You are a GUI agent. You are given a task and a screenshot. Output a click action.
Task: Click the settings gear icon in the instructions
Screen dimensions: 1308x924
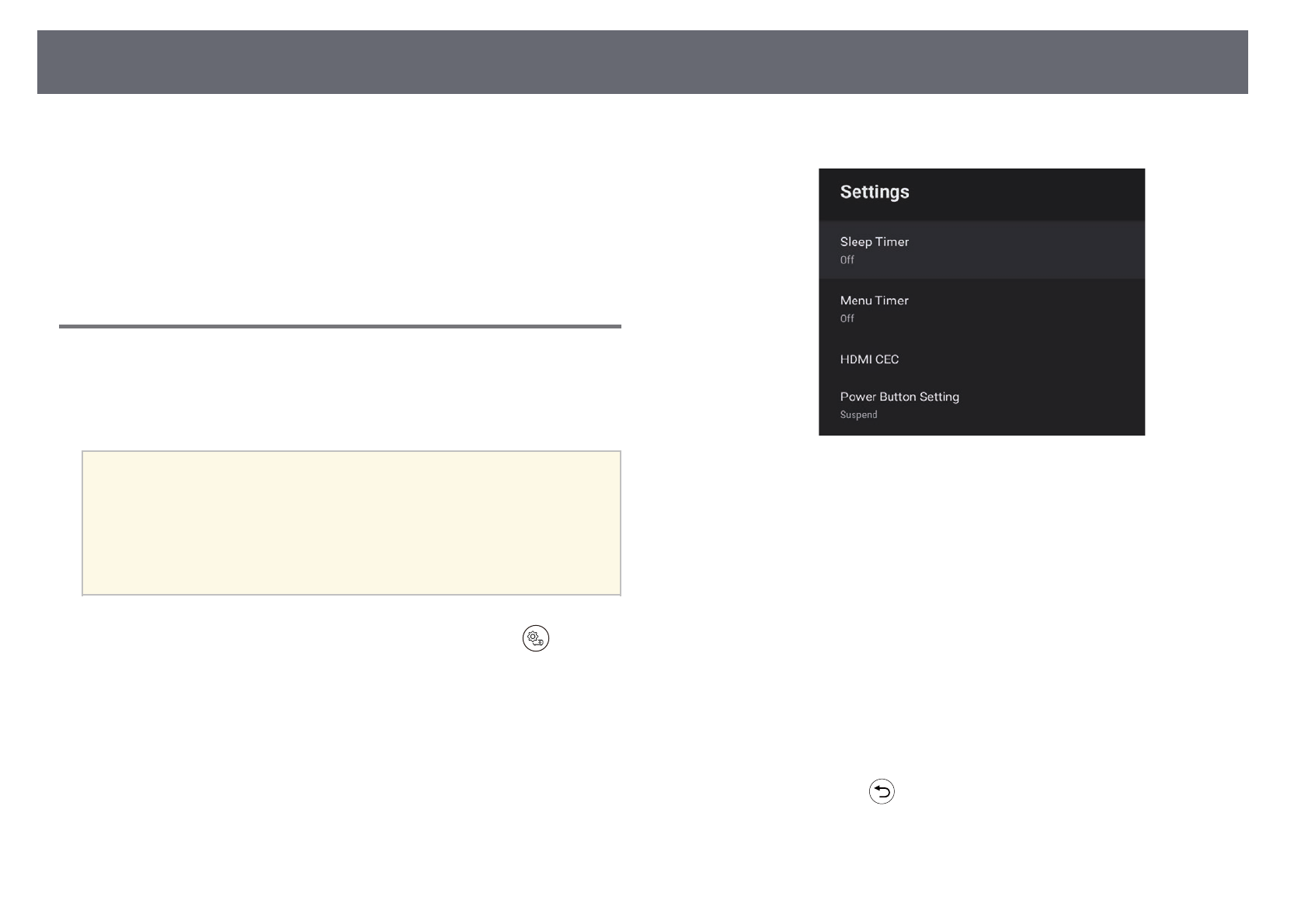coord(535,638)
